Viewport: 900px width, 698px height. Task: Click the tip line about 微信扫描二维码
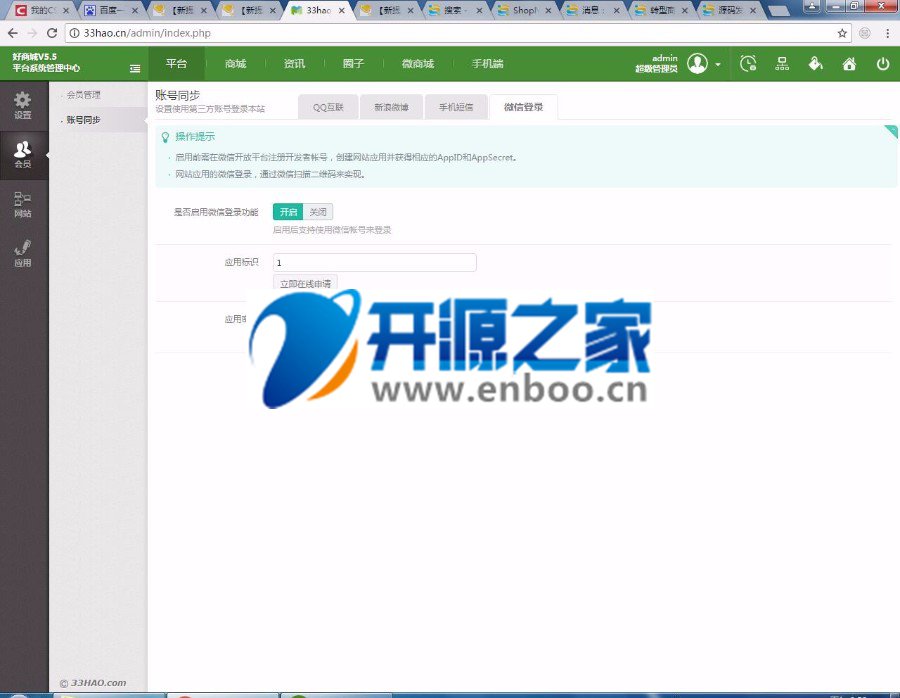[270, 174]
